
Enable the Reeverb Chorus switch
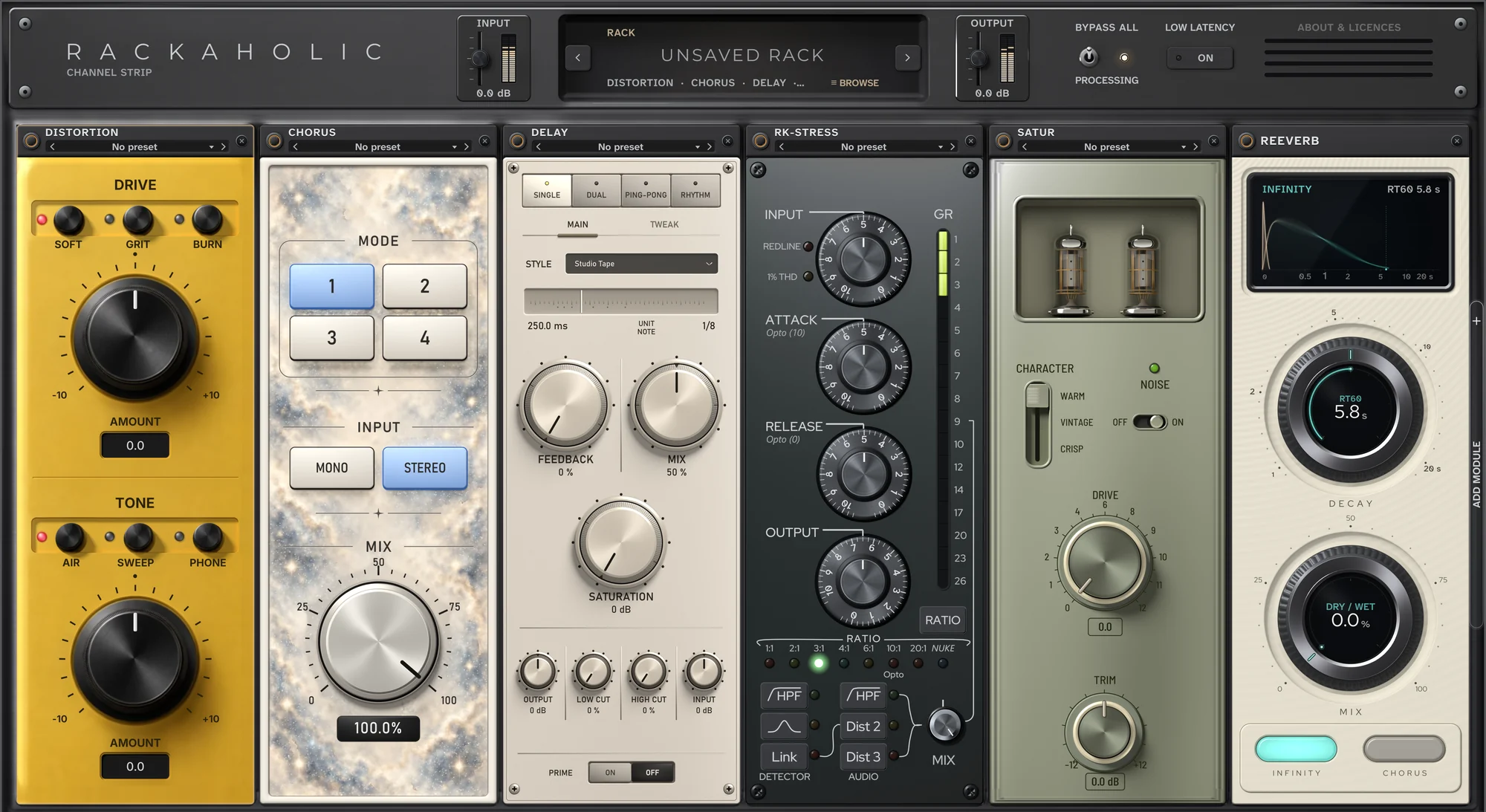tap(1404, 749)
